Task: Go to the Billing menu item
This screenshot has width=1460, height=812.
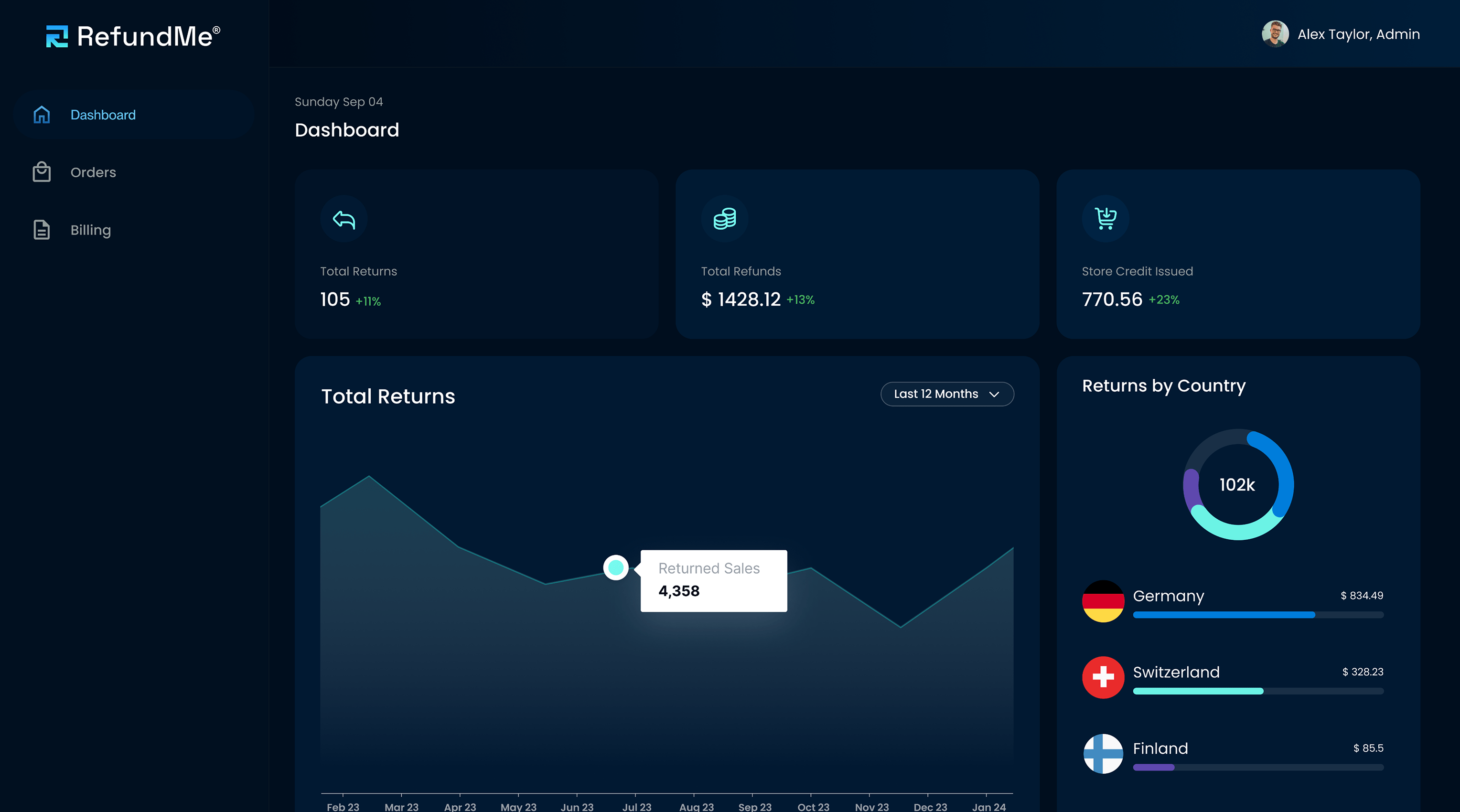Action: pos(91,230)
